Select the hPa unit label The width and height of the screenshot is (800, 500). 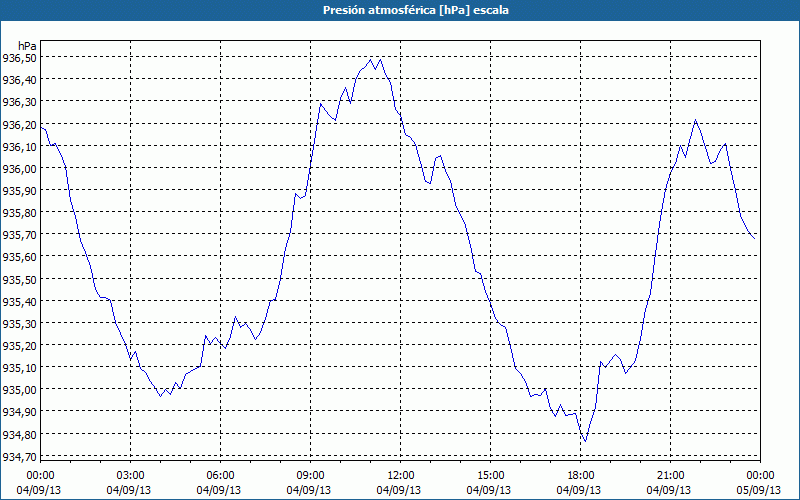(x=27, y=46)
